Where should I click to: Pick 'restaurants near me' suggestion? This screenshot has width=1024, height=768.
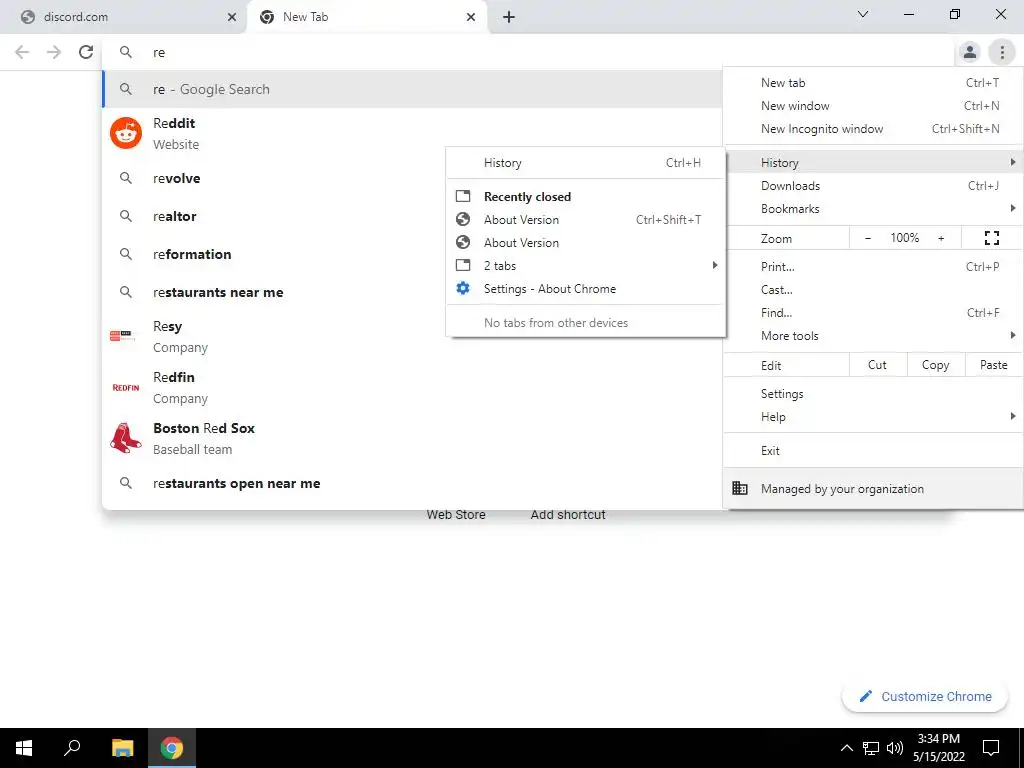[x=413, y=292]
